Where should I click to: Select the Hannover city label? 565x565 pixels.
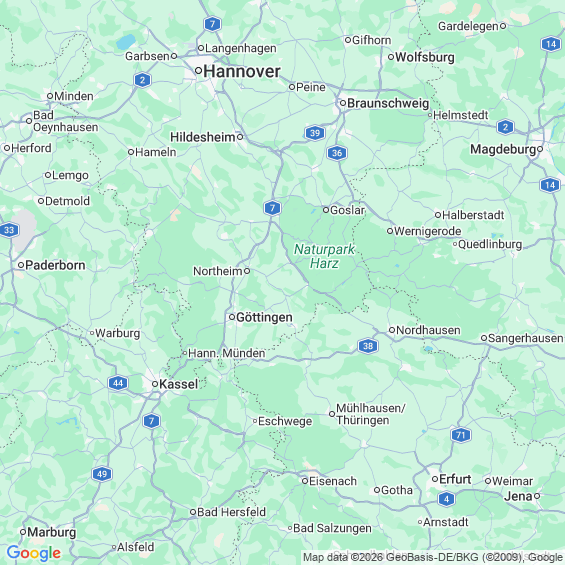click(x=242, y=71)
